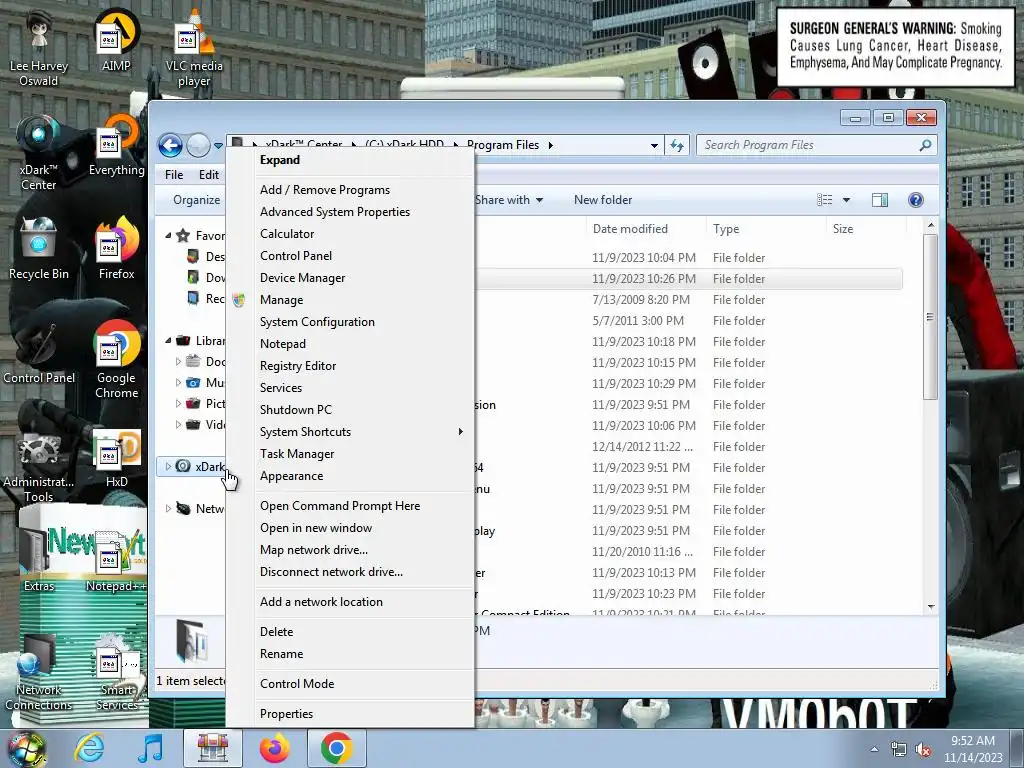
Task: Open address bar history dropdown
Action: pos(654,145)
